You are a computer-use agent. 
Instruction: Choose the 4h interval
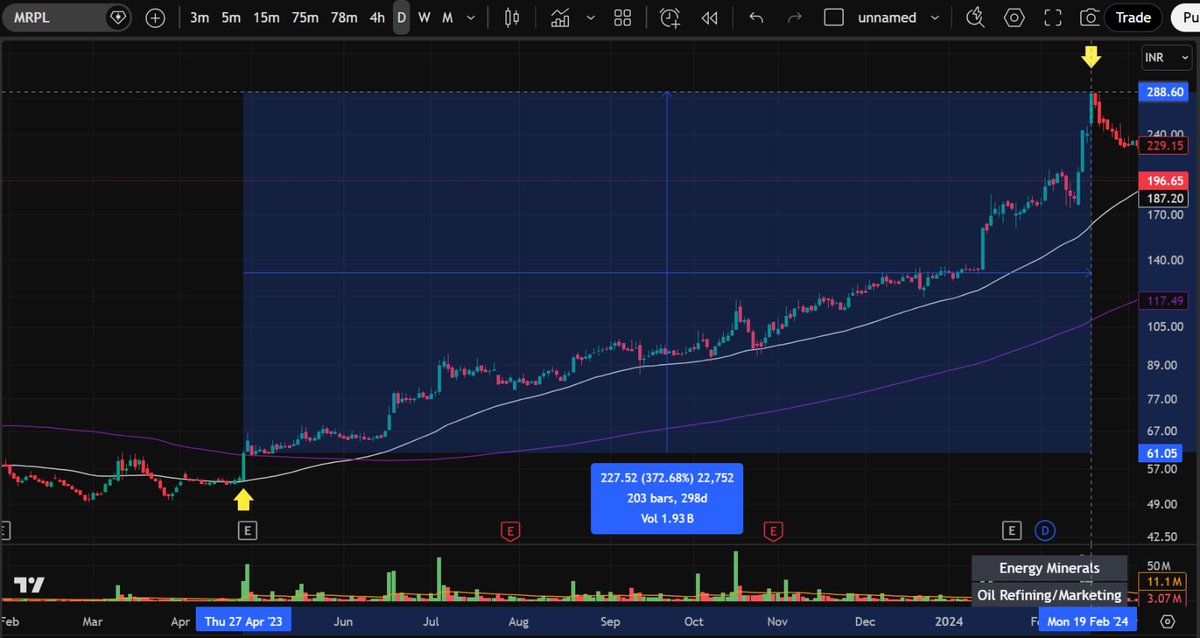pyautogui.click(x=377, y=18)
